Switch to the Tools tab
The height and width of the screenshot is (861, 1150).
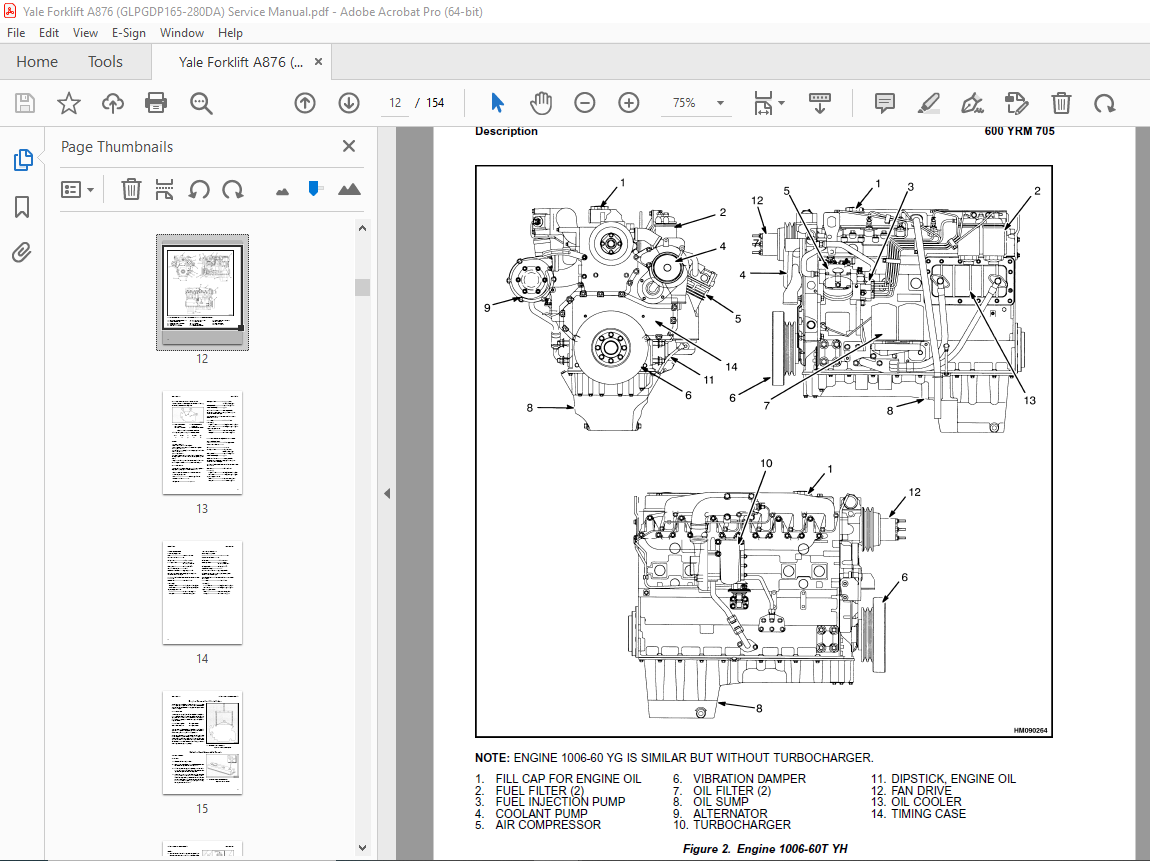coord(105,62)
